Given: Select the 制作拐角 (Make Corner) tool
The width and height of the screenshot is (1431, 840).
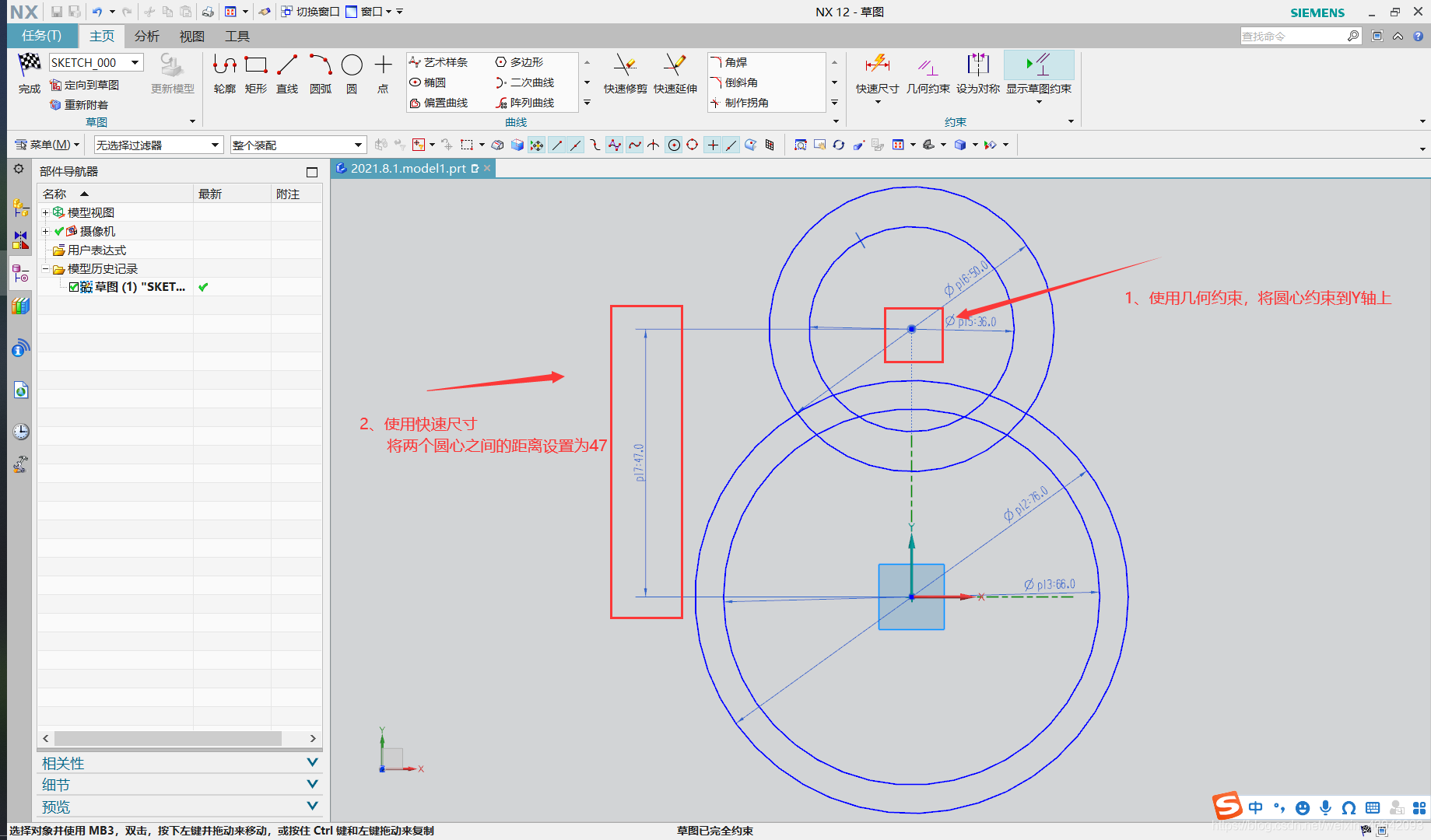Looking at the screenshot, I should click(x=740, y=103).
